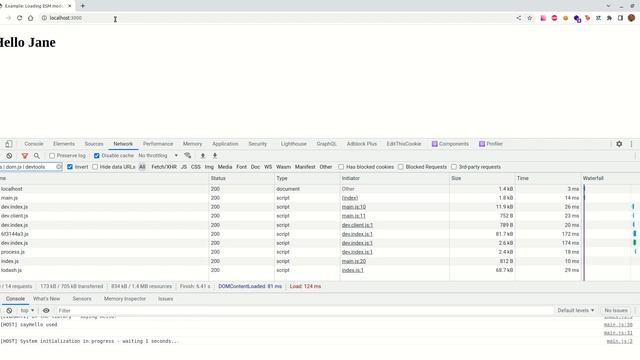
Task: Open DevTools three-dot more menu
Action: click(631, 144)
